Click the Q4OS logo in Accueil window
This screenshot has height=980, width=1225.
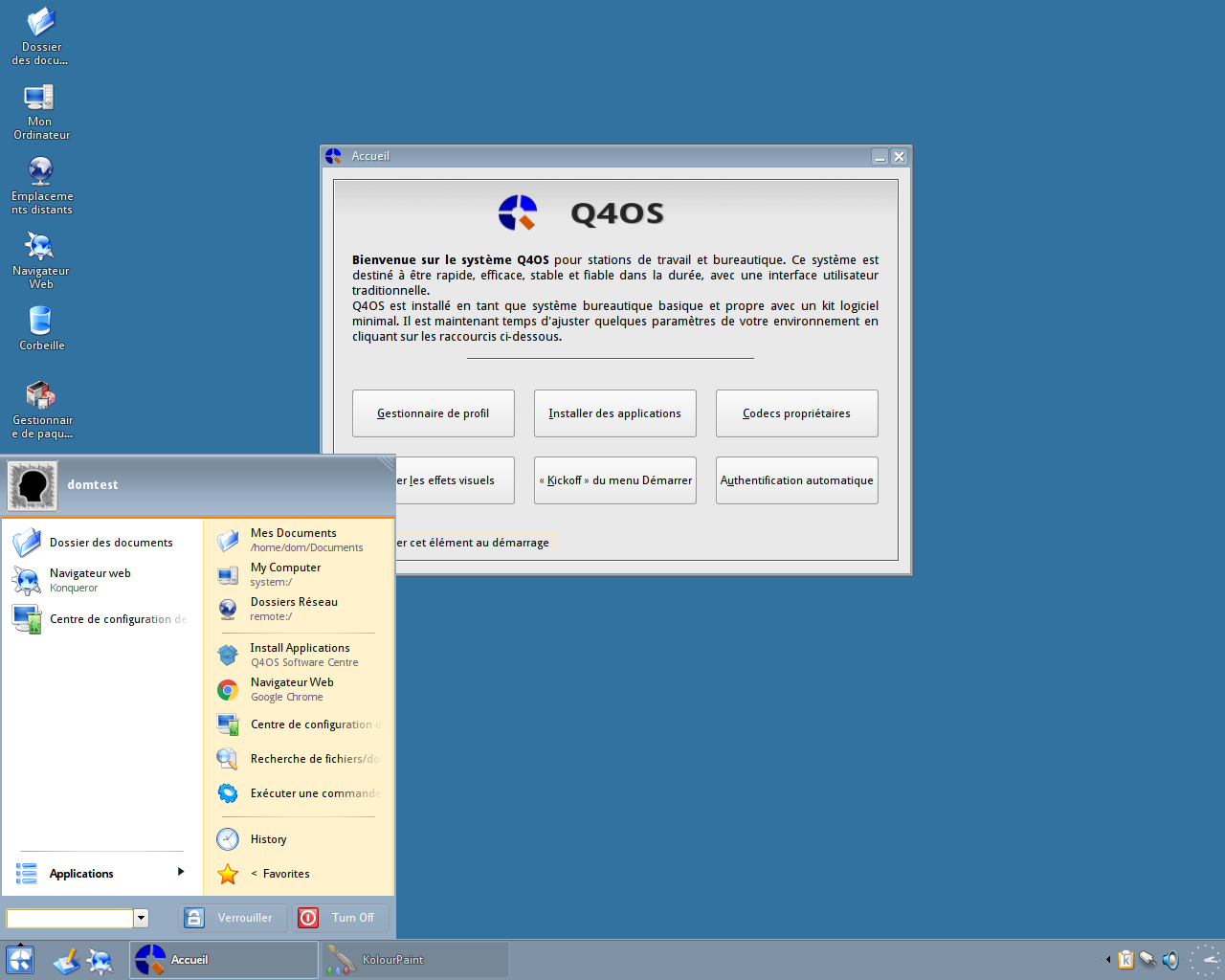point(518,212)
